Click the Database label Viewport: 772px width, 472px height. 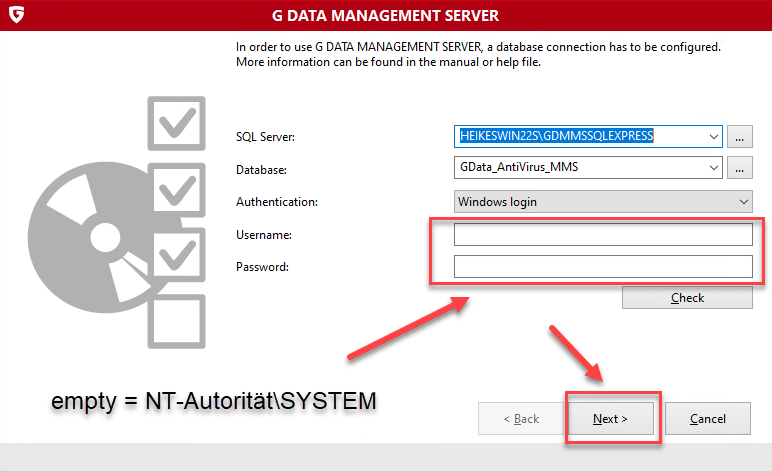click(261, 170)
